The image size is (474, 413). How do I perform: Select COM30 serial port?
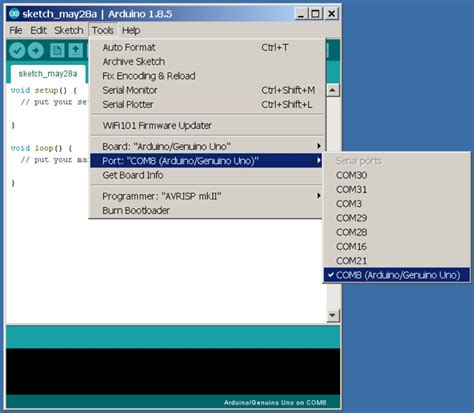click(x=397, y=175)
